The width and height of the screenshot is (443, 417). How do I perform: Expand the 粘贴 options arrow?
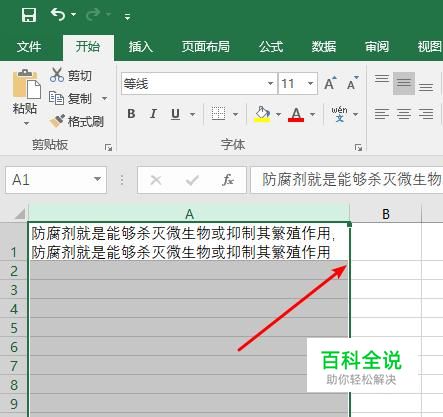[x=26, y=123]
